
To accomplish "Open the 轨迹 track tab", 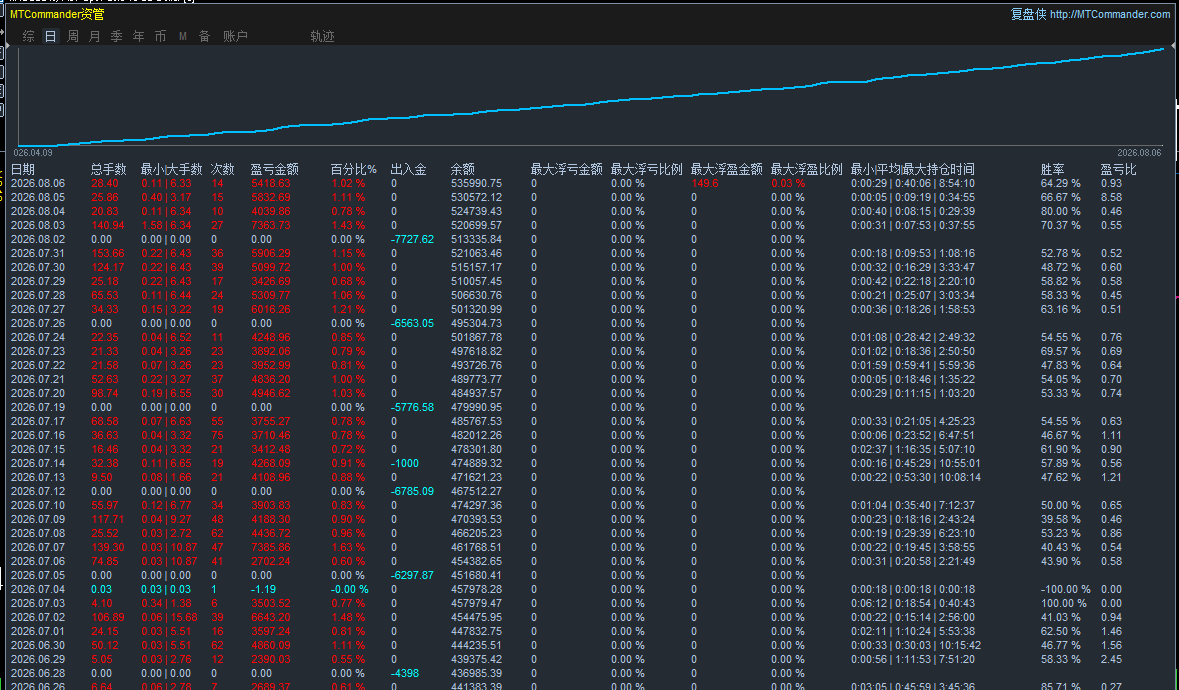I will (322, 36).
